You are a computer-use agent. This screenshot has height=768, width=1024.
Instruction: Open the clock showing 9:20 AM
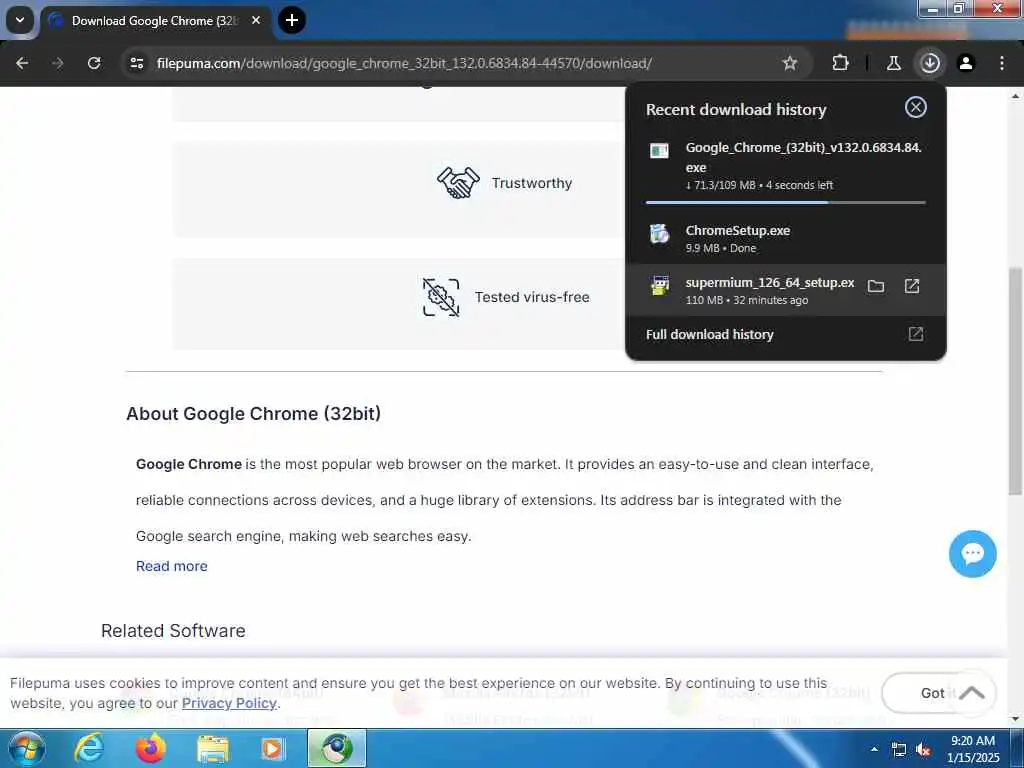(x=973, y=749)
